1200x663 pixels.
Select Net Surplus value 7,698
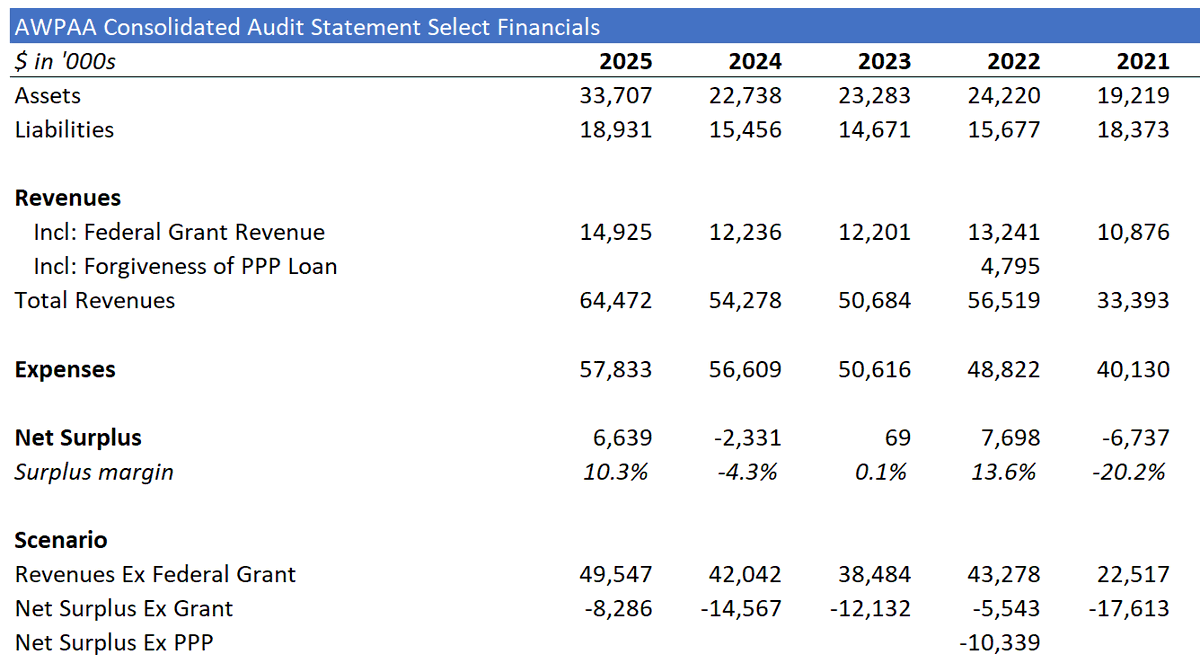point(1010,438)
